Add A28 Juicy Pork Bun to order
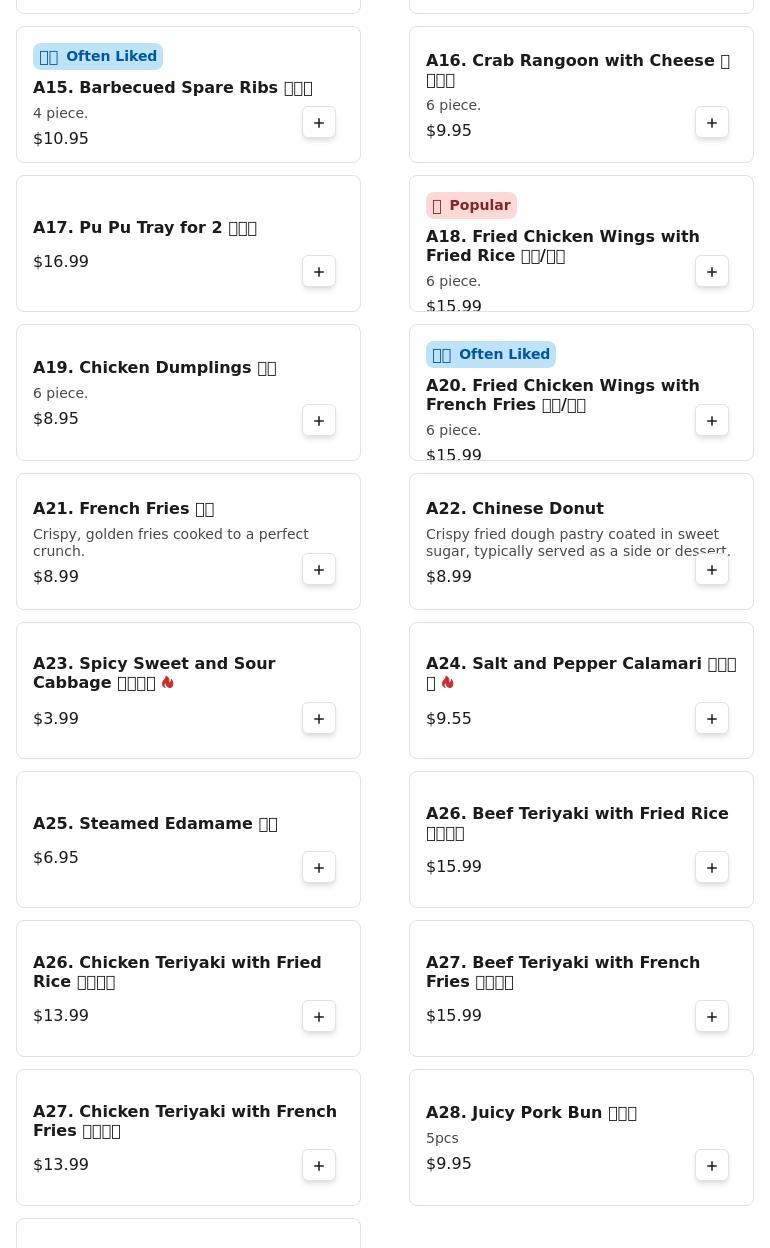770x1248 pixels. [x=712, y=1166]
